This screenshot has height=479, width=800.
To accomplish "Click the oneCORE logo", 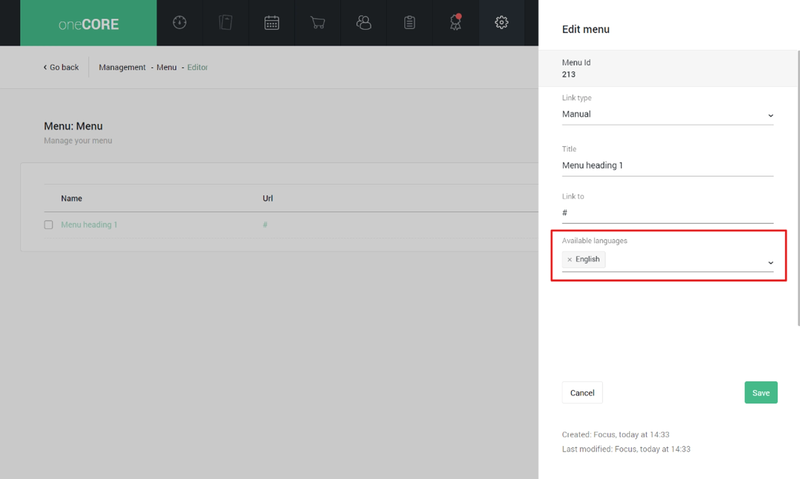I will [88, 23].
